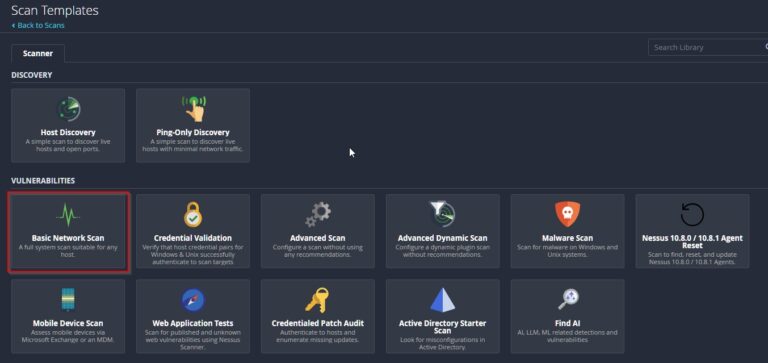The image size is (768, 363).
Task: Click 'AI, LLM, ML related detections' description
Action: [x=568, y=336]
